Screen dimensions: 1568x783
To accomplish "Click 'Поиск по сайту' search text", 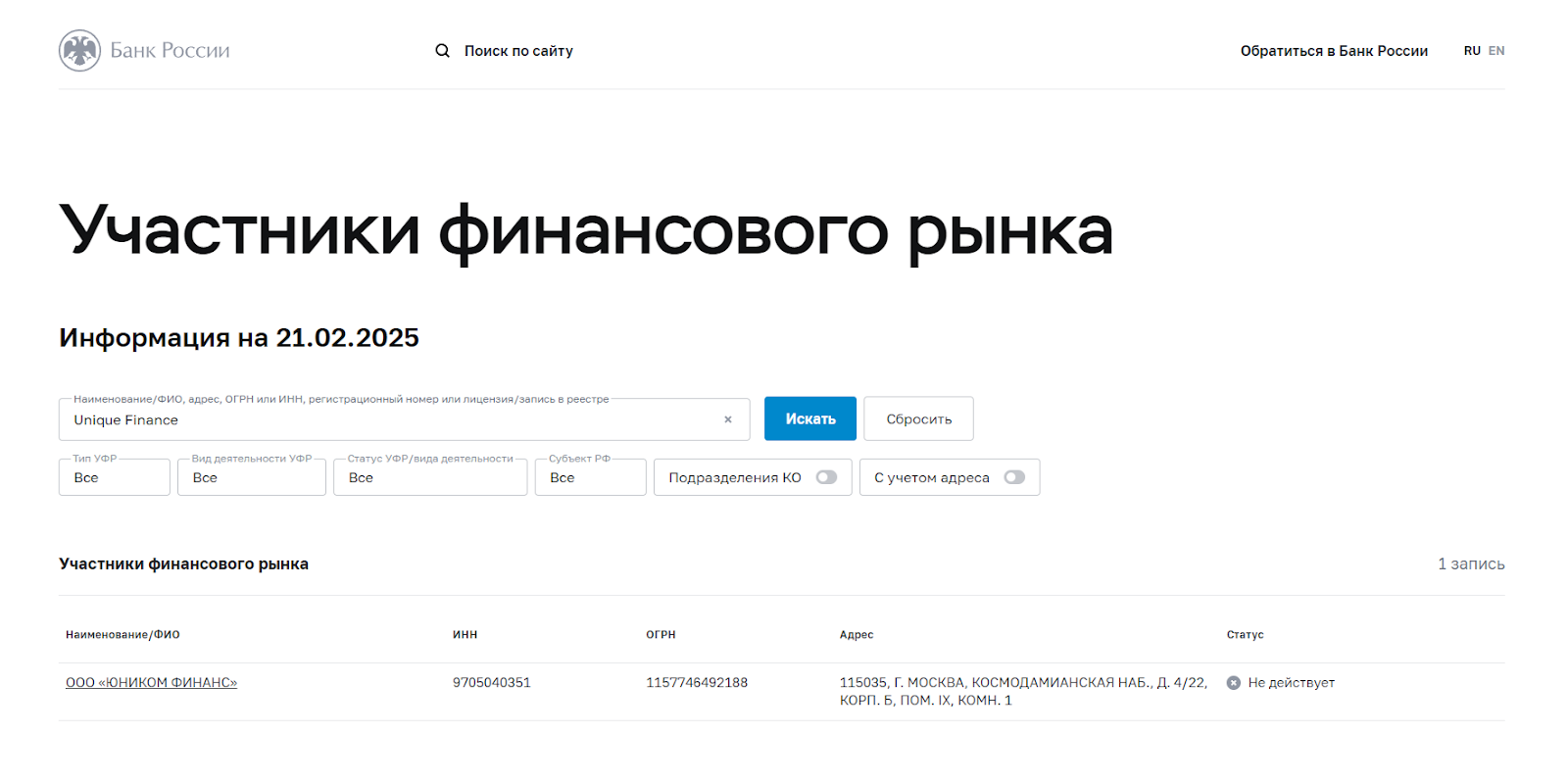I will pos(518,51).
